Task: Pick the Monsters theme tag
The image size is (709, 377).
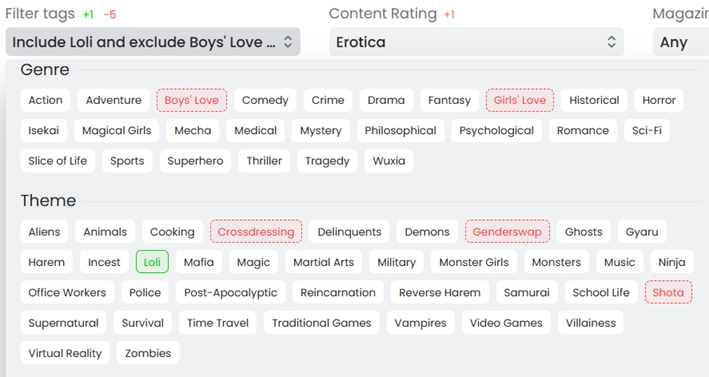Action: (557, 262)
